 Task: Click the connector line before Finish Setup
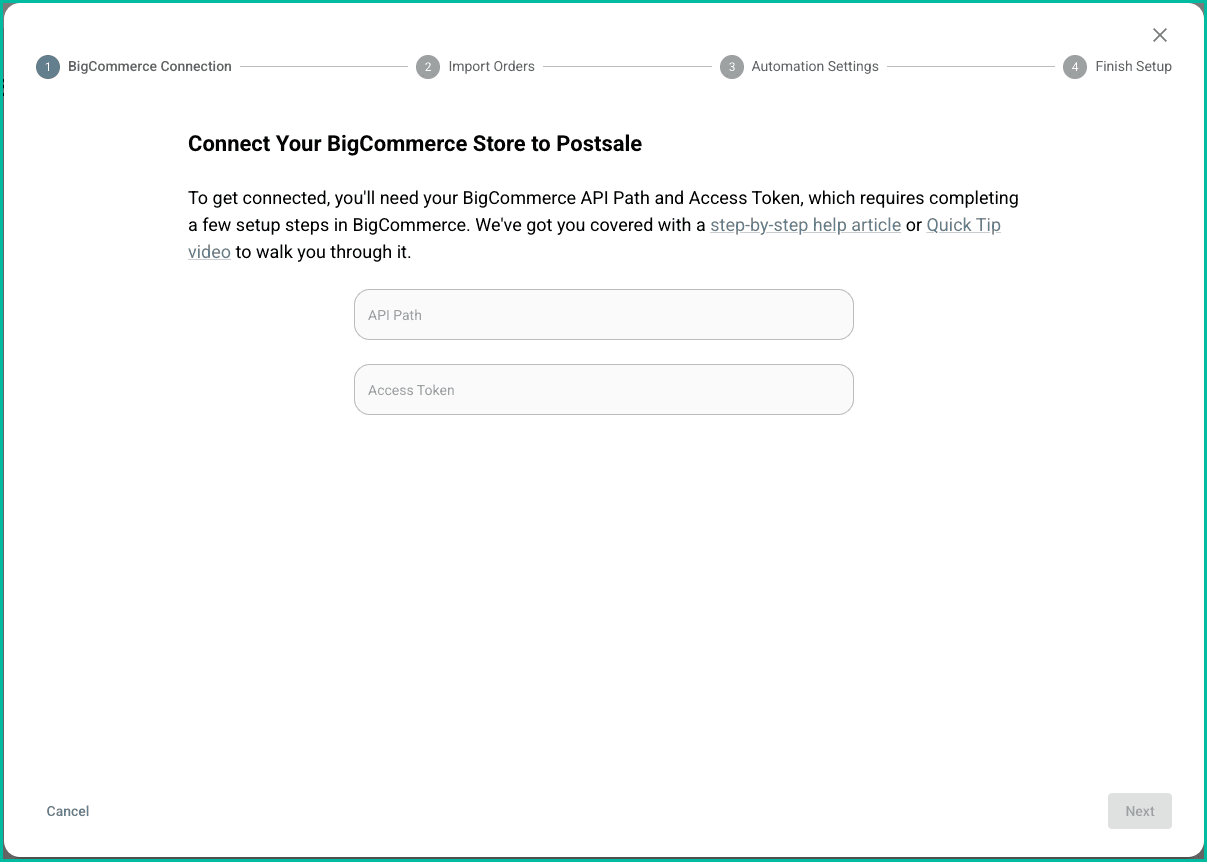point(970,66)
